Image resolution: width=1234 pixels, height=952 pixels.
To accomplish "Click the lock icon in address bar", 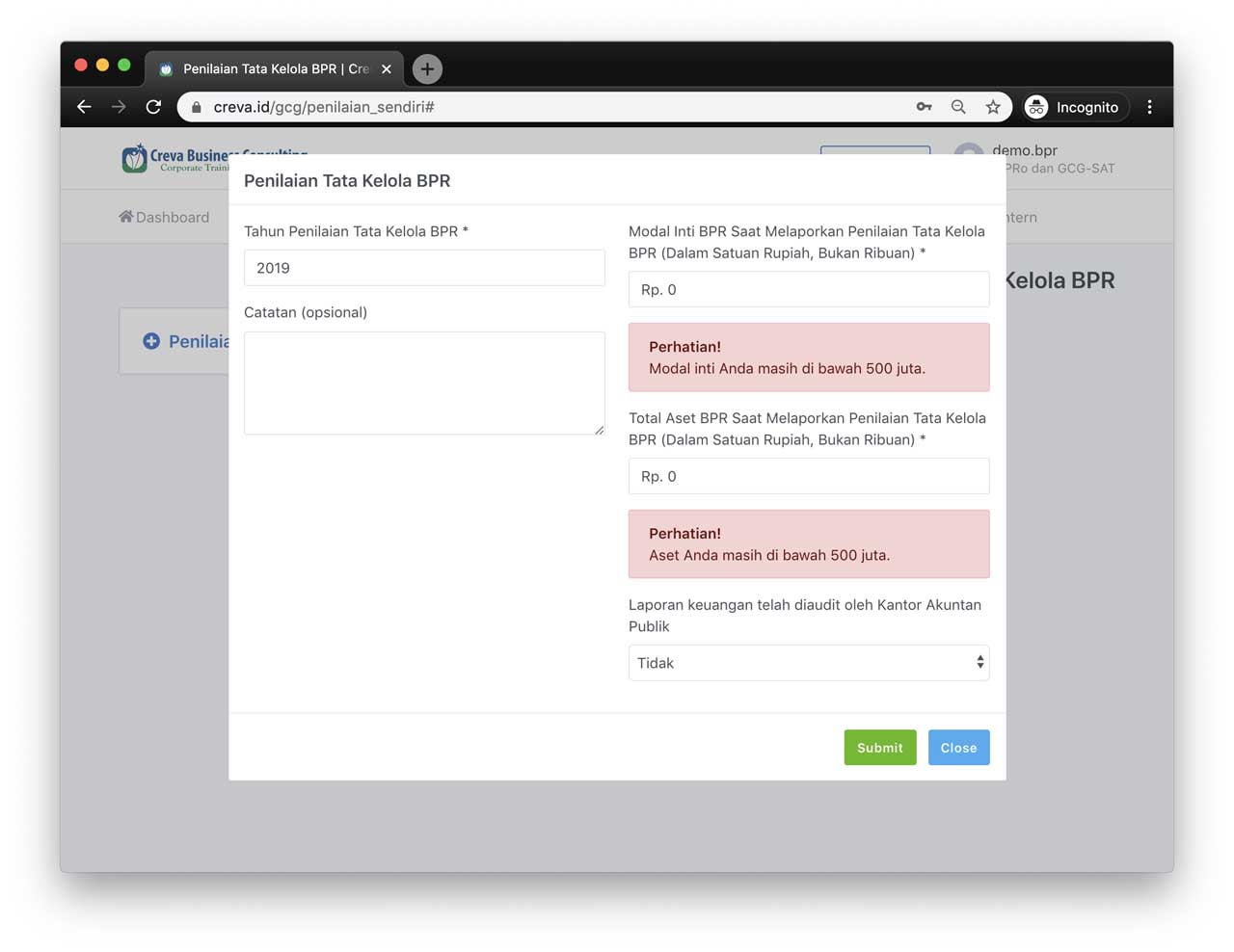I will coord(197,107).
